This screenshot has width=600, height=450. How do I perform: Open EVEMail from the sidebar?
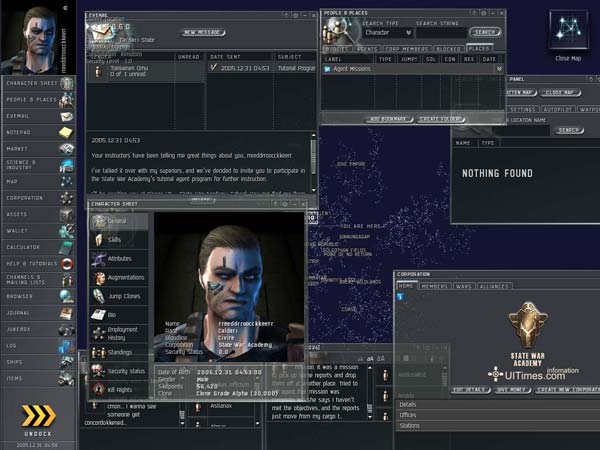[x=38, y=116]
